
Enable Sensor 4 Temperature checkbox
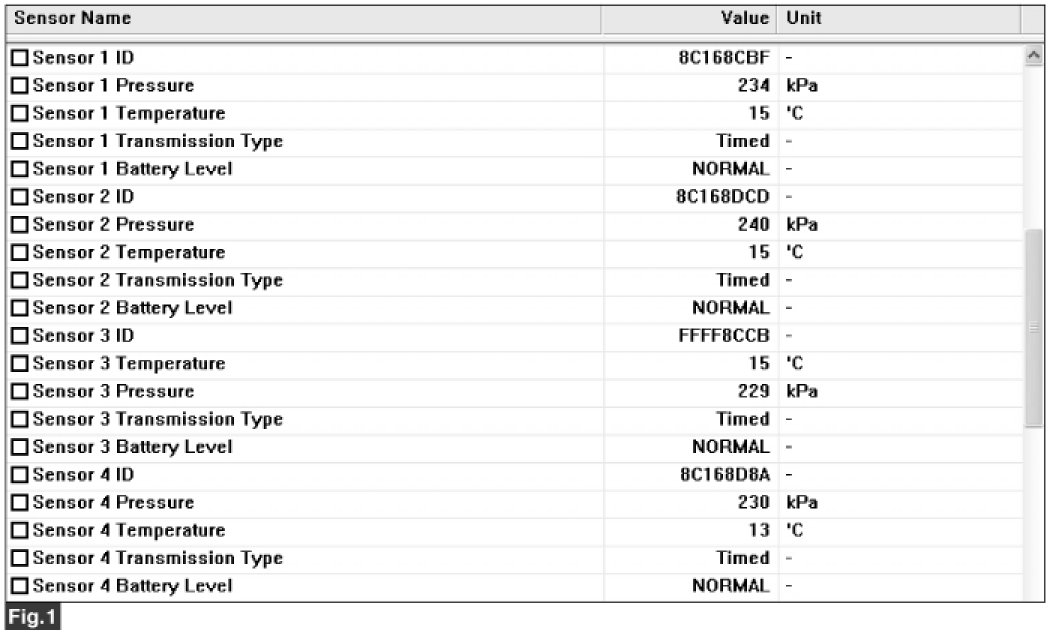click(x=20, y=531)
